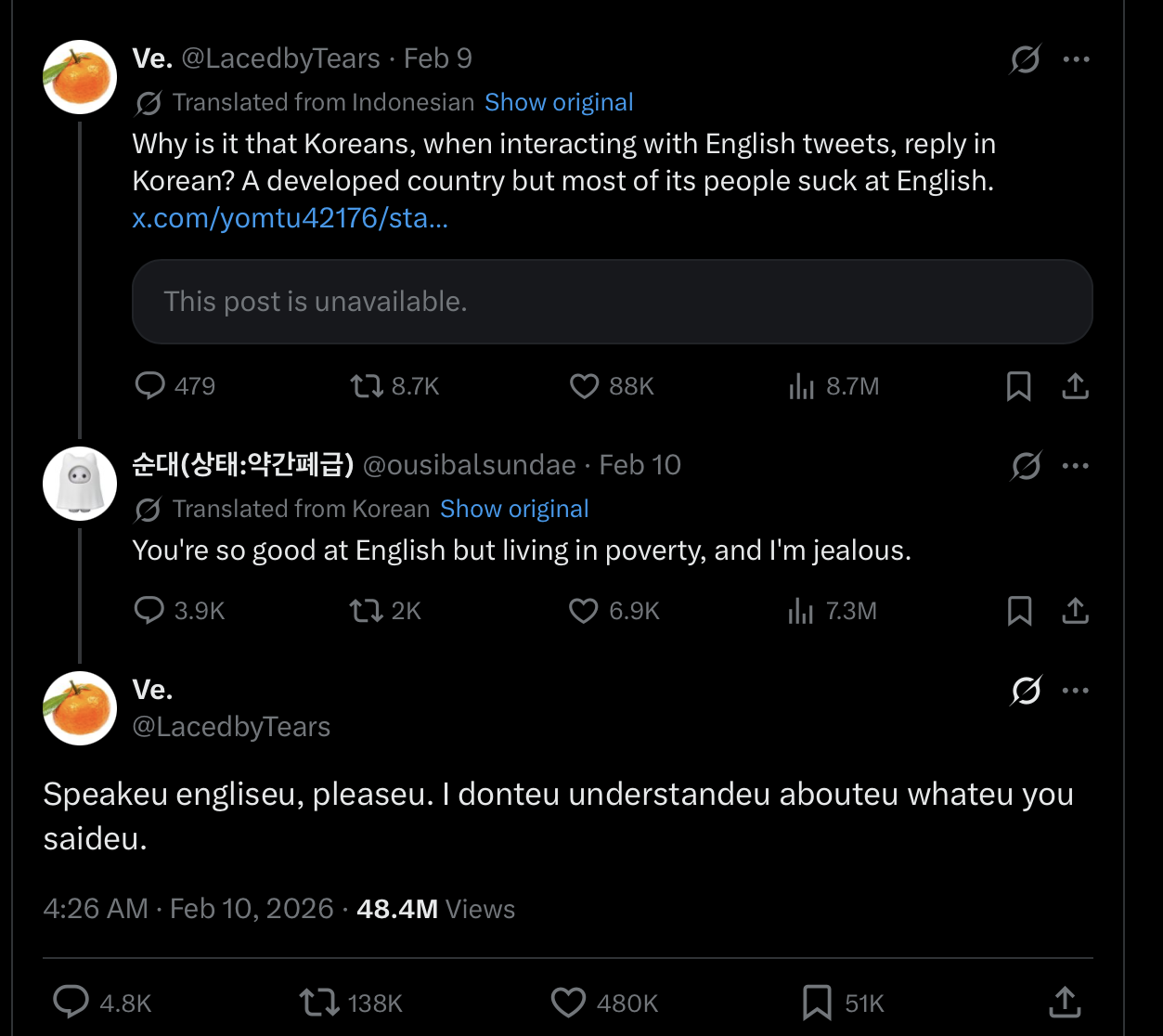Open more options on the first tweet
This screenshot has width=1163, height=1036.
point(1076,59)
